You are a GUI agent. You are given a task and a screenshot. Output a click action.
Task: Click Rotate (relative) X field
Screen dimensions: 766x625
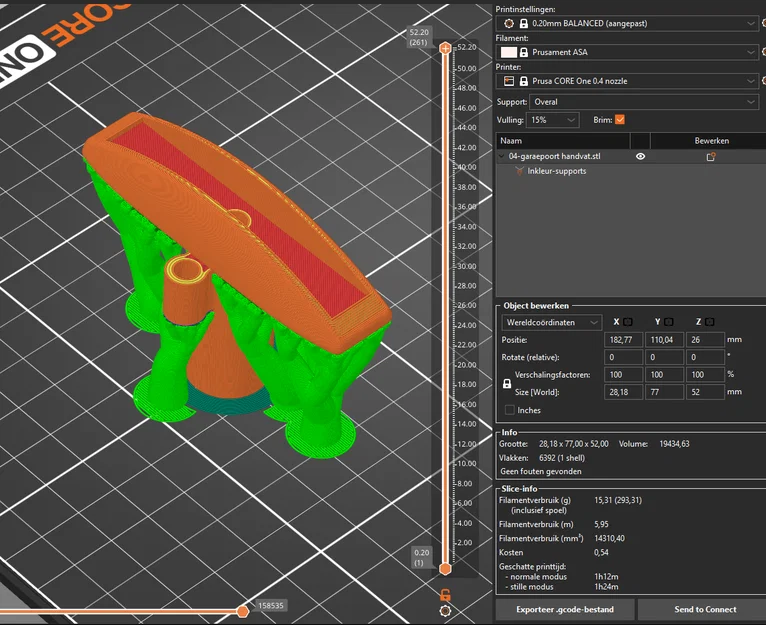click(x=623, y=357)
